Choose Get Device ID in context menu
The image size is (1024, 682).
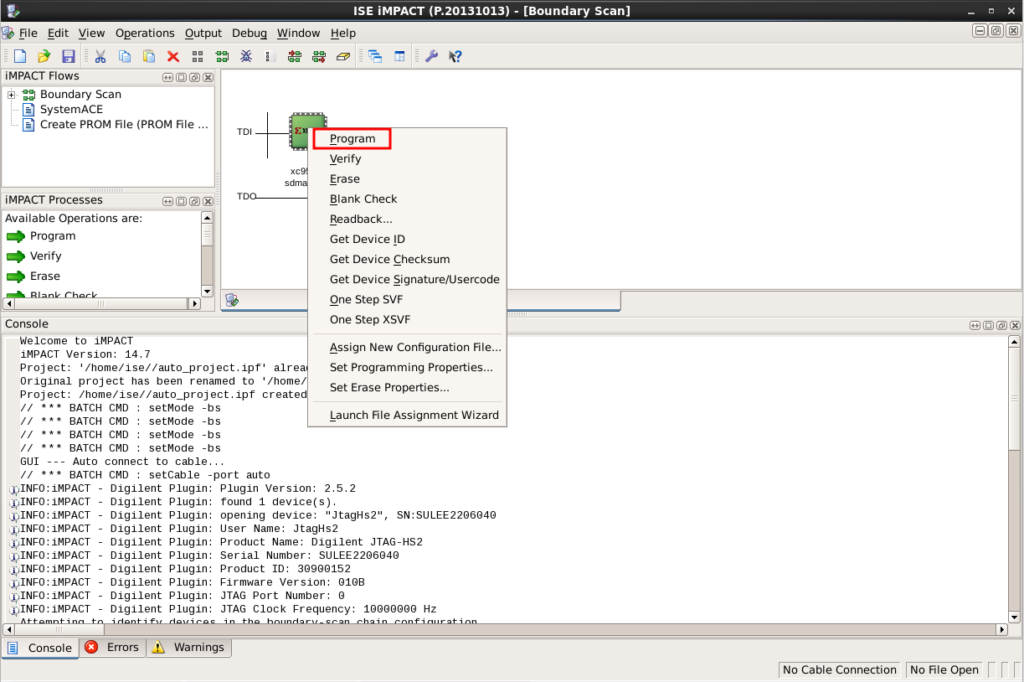(x=367, y=239)
